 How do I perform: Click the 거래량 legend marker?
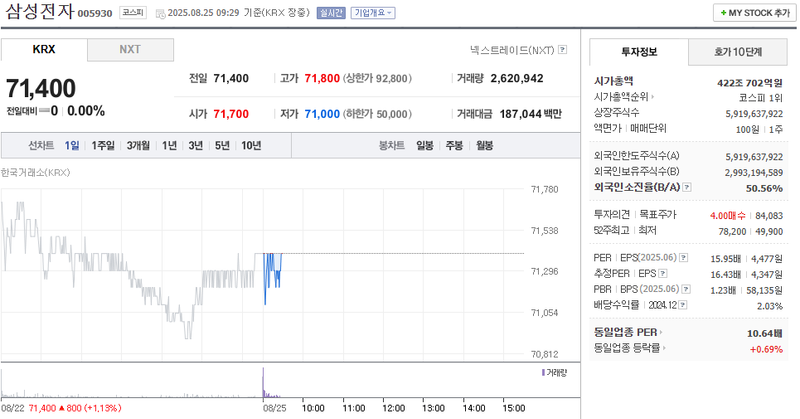coord(543,373)
